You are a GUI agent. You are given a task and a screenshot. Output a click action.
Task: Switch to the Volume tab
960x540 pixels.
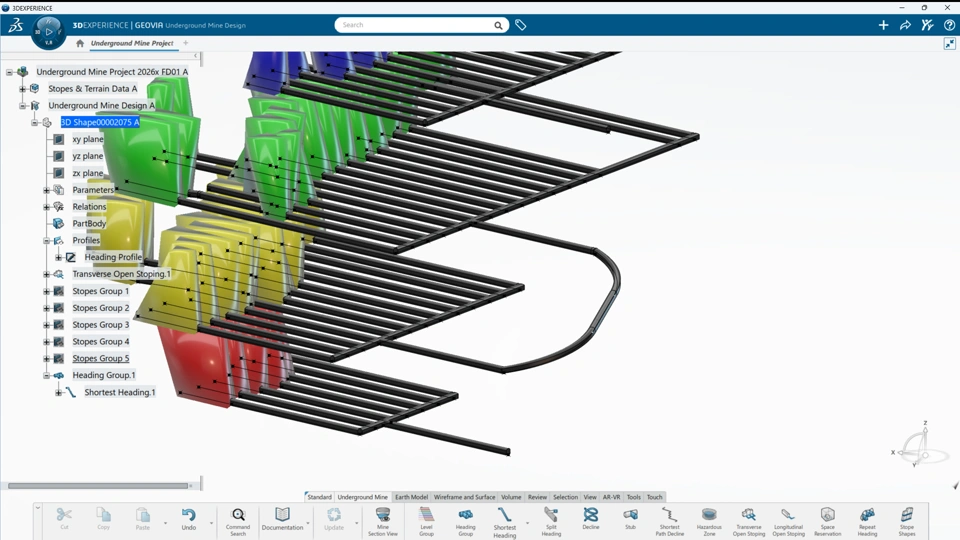[511, 497]
